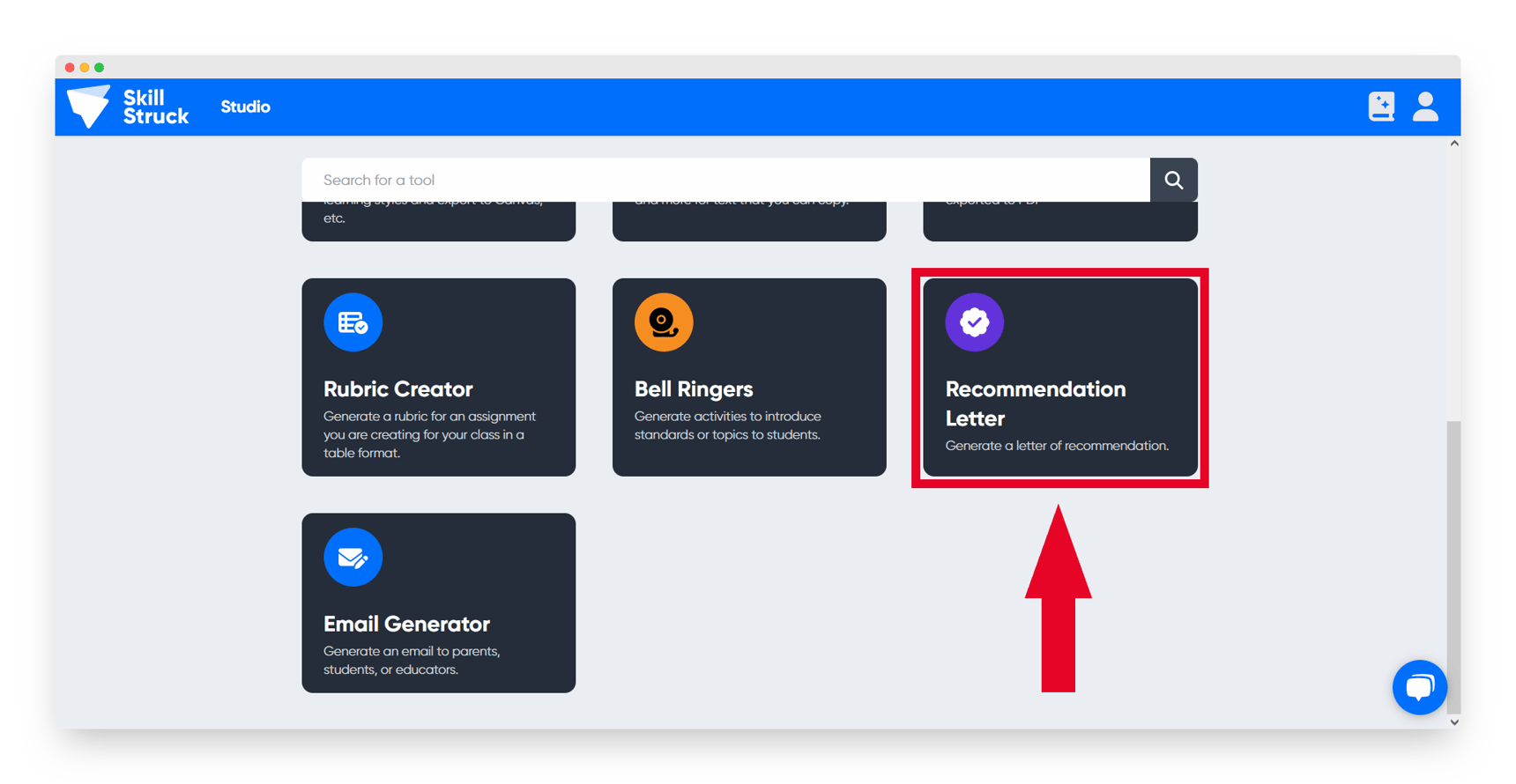1516x784 pixels.
Task: Click the Bell Ringers description text
Action: (727, 425)
